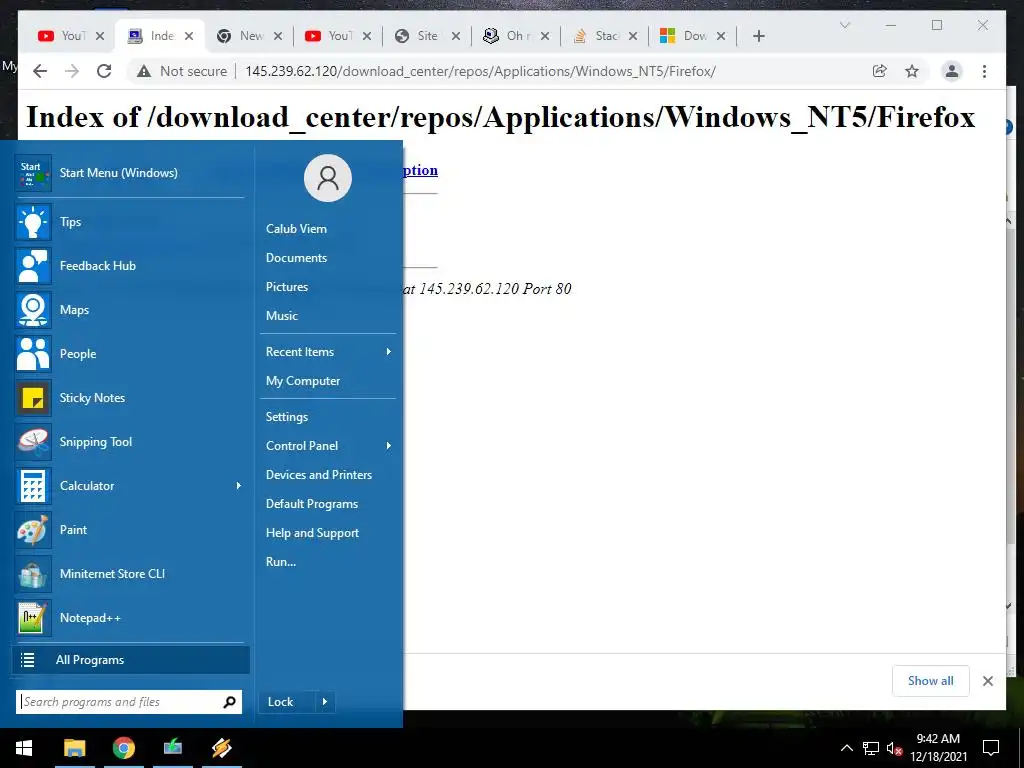Bookmark this page with star

point(912,71)
